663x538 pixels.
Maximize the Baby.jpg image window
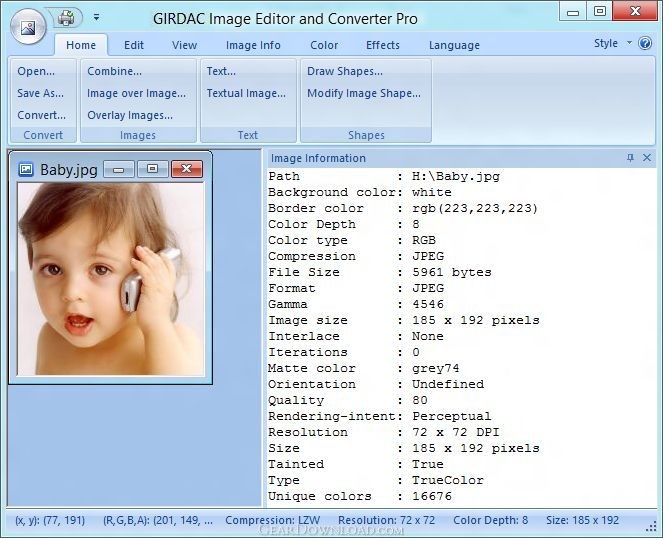tap(152, 169)
